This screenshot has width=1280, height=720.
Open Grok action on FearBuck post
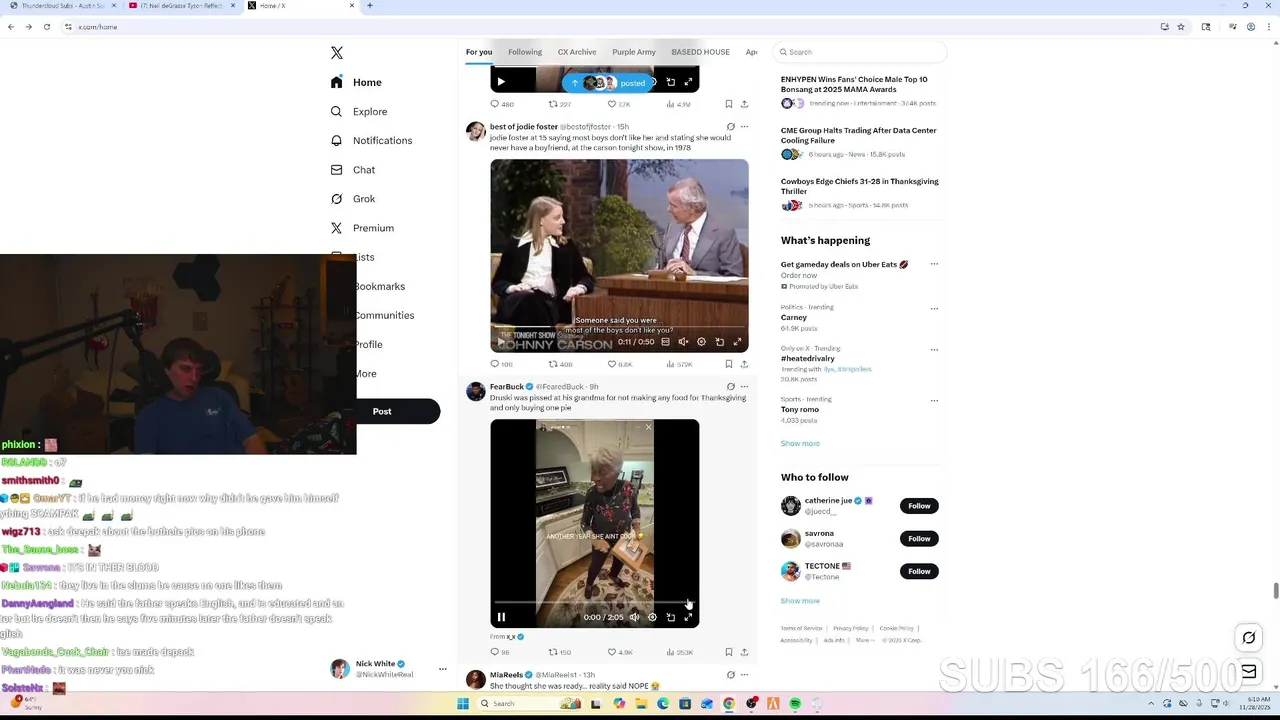[730, 387]
